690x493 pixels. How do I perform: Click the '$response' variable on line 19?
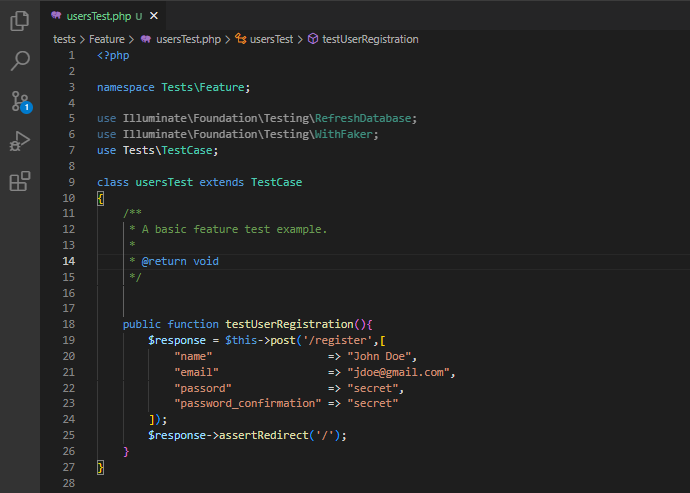pos(177,340)
